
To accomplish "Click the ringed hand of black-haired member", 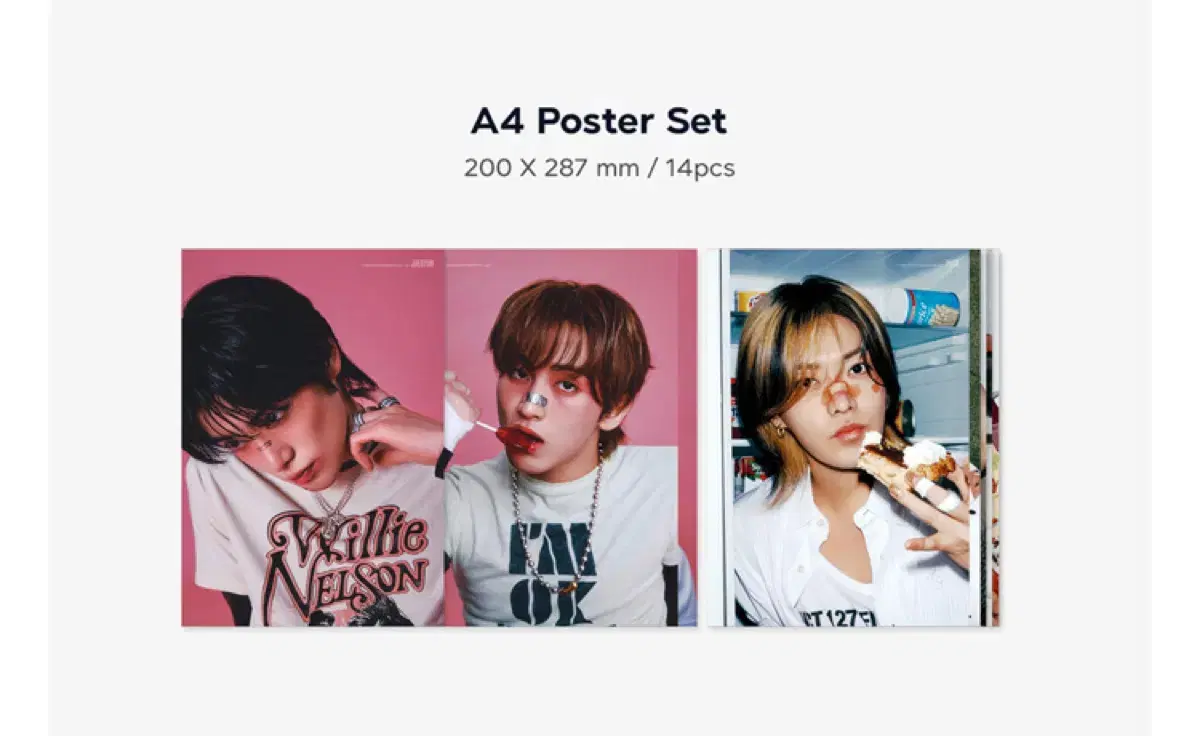I will click(394, 432).
